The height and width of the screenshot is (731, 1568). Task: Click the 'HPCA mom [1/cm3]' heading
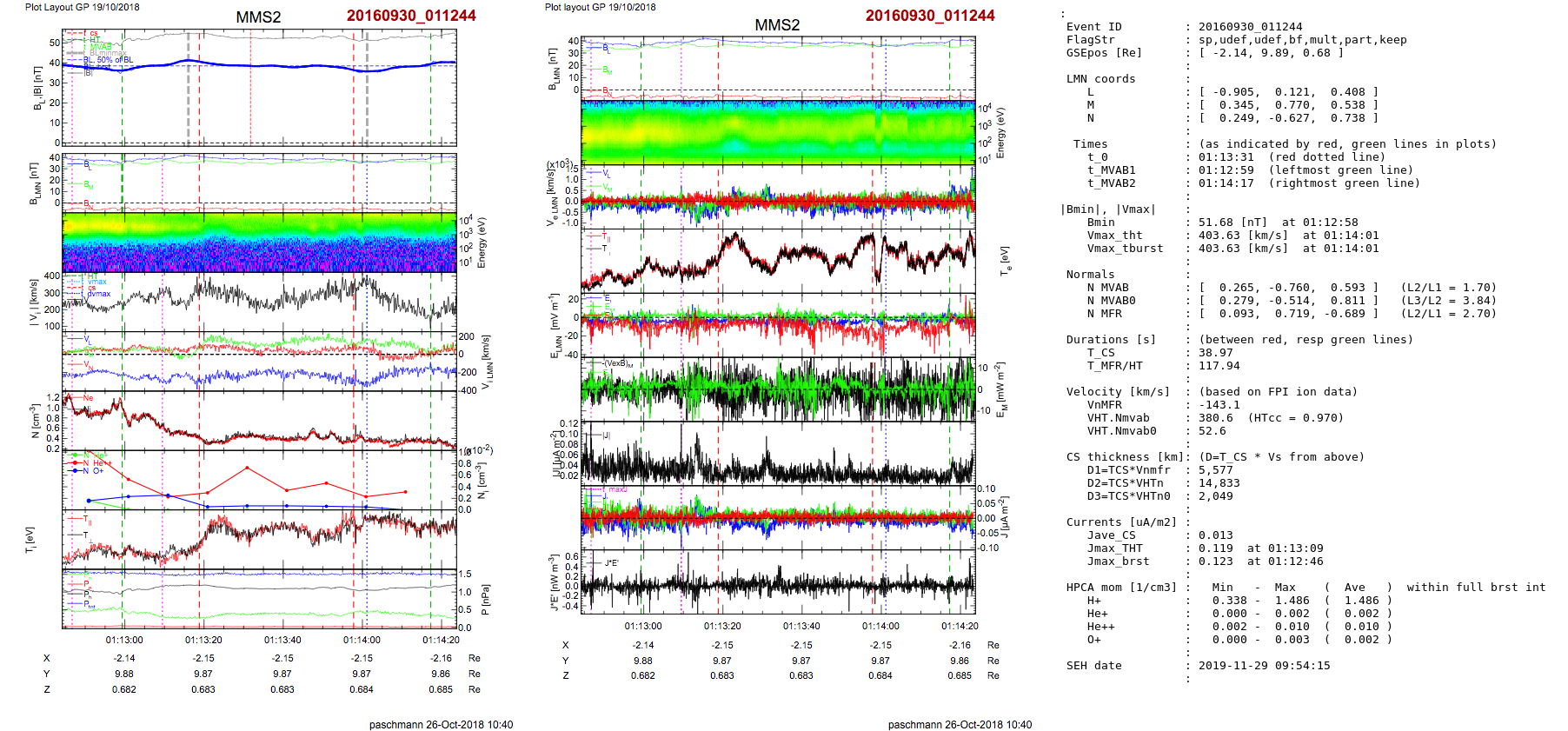coord(1121,588)
